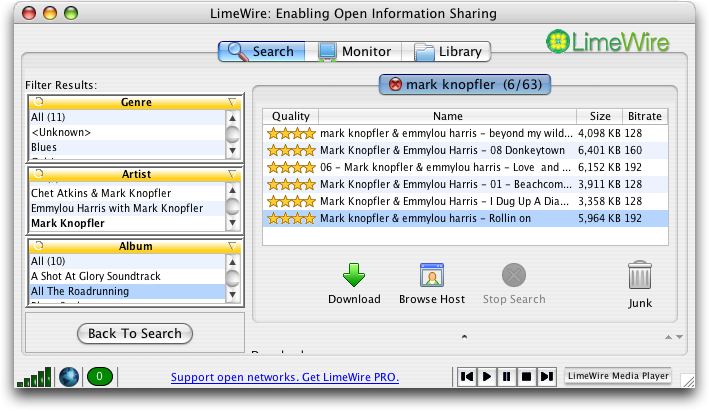Click the Browse Host icon
Image resolution: width=709 pixels, height=411 pixels.
pos(432,275)
